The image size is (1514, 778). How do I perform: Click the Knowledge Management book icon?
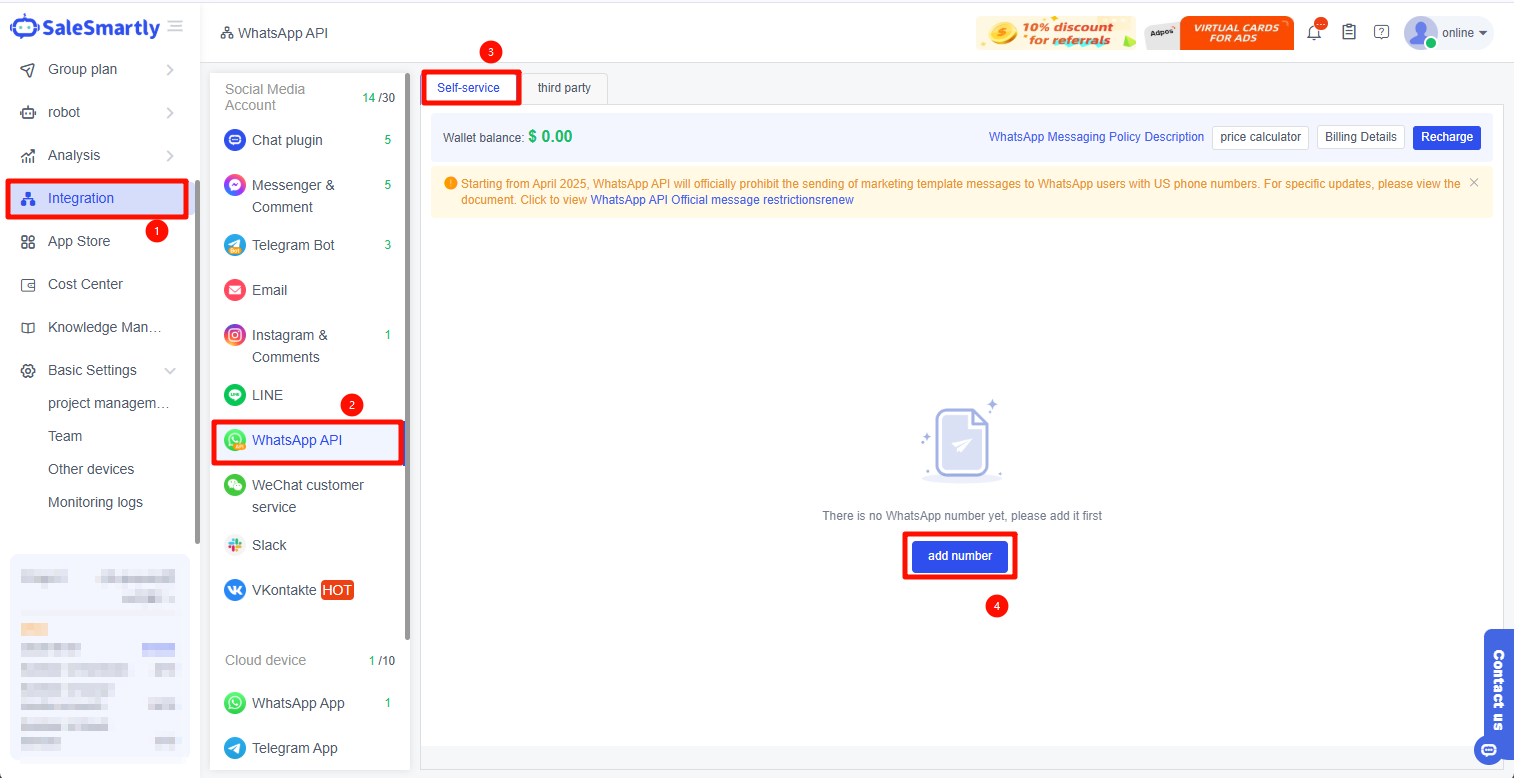[28, 328]
